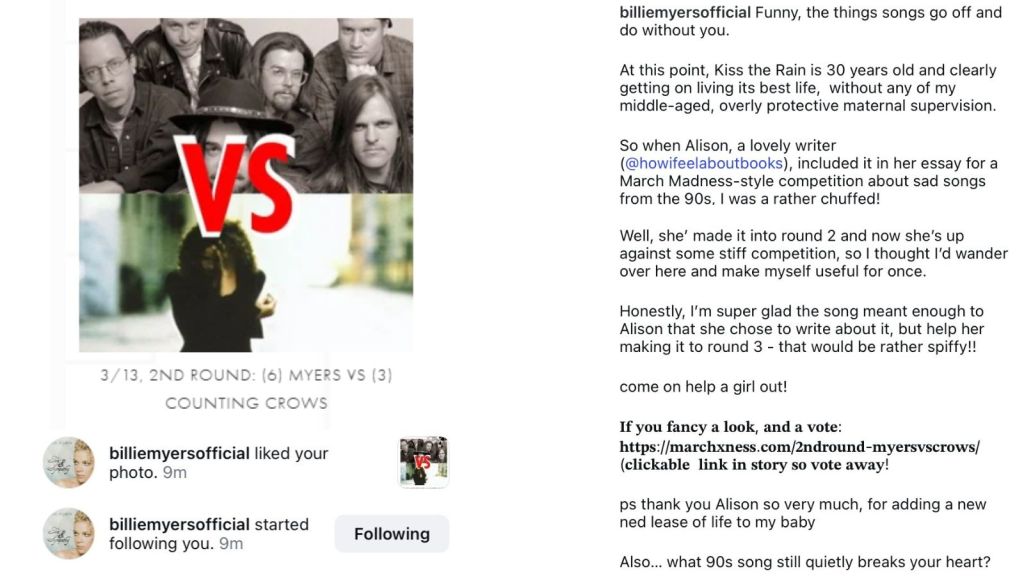Viewport: 1024px width, 576px height.
Task: Click the red VS graphic on image
Action: (235, 184)
